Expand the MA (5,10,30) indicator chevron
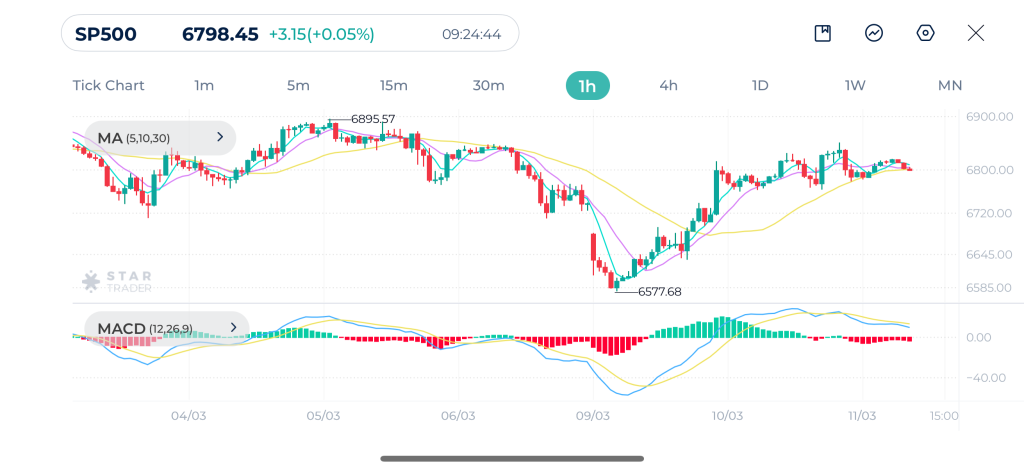1024x471 pixels. 219,138
